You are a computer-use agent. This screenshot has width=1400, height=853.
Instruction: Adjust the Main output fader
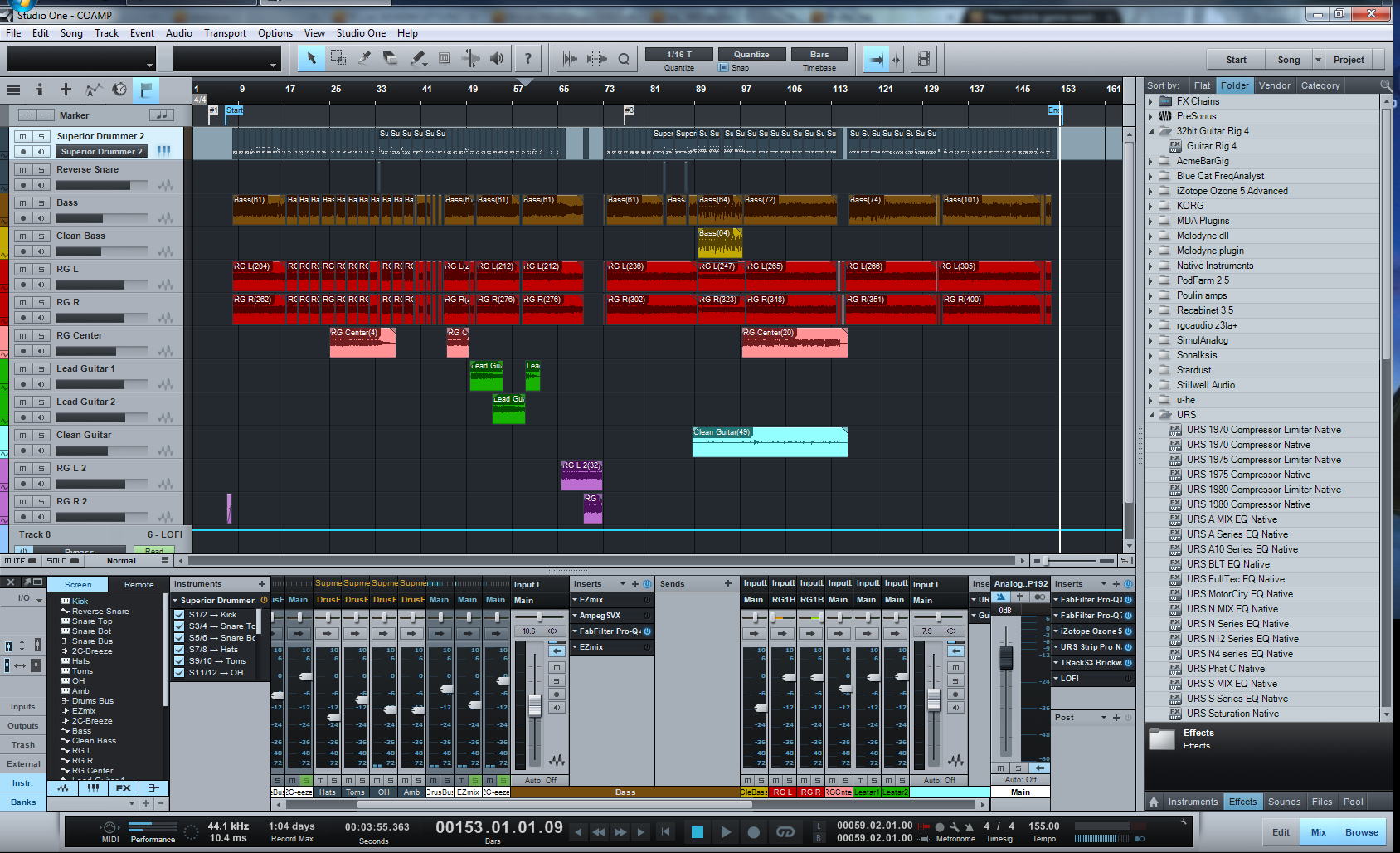pyautogui.click(x=1006, y=658)
